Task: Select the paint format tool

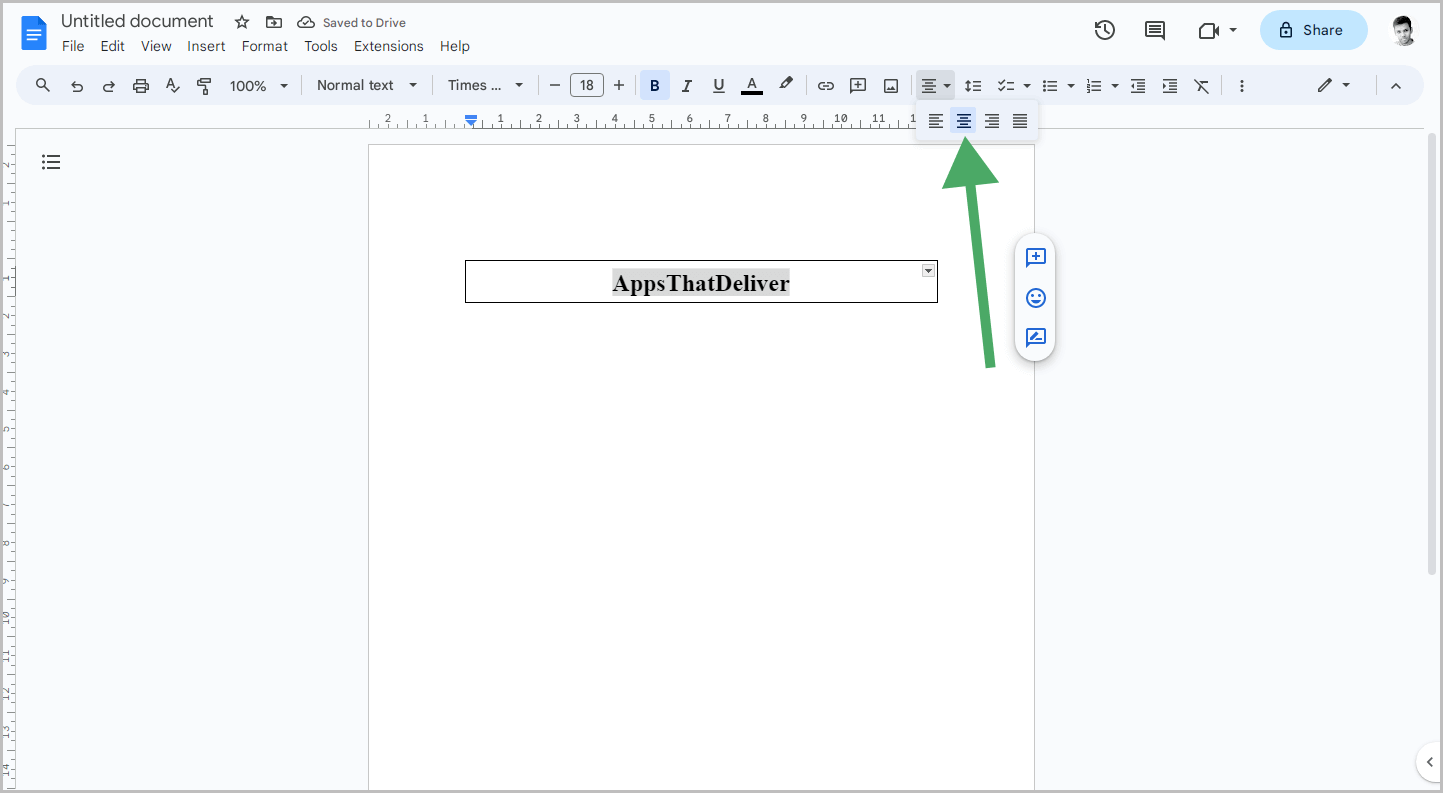Action: [x=204, y=85]
